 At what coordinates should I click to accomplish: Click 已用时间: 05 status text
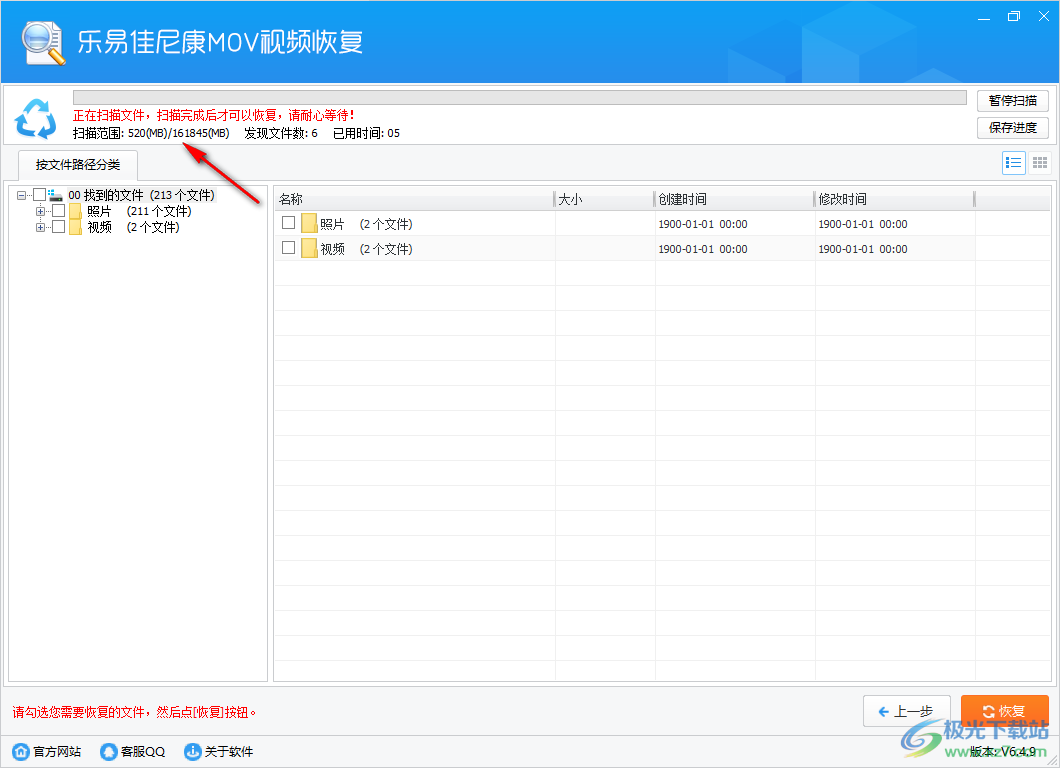click(x=366, y=133)
